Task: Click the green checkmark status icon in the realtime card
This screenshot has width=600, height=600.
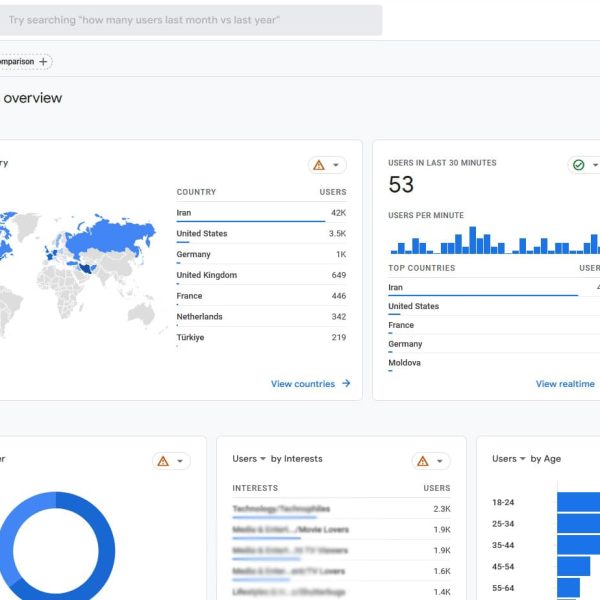Action: coord(578,165)
